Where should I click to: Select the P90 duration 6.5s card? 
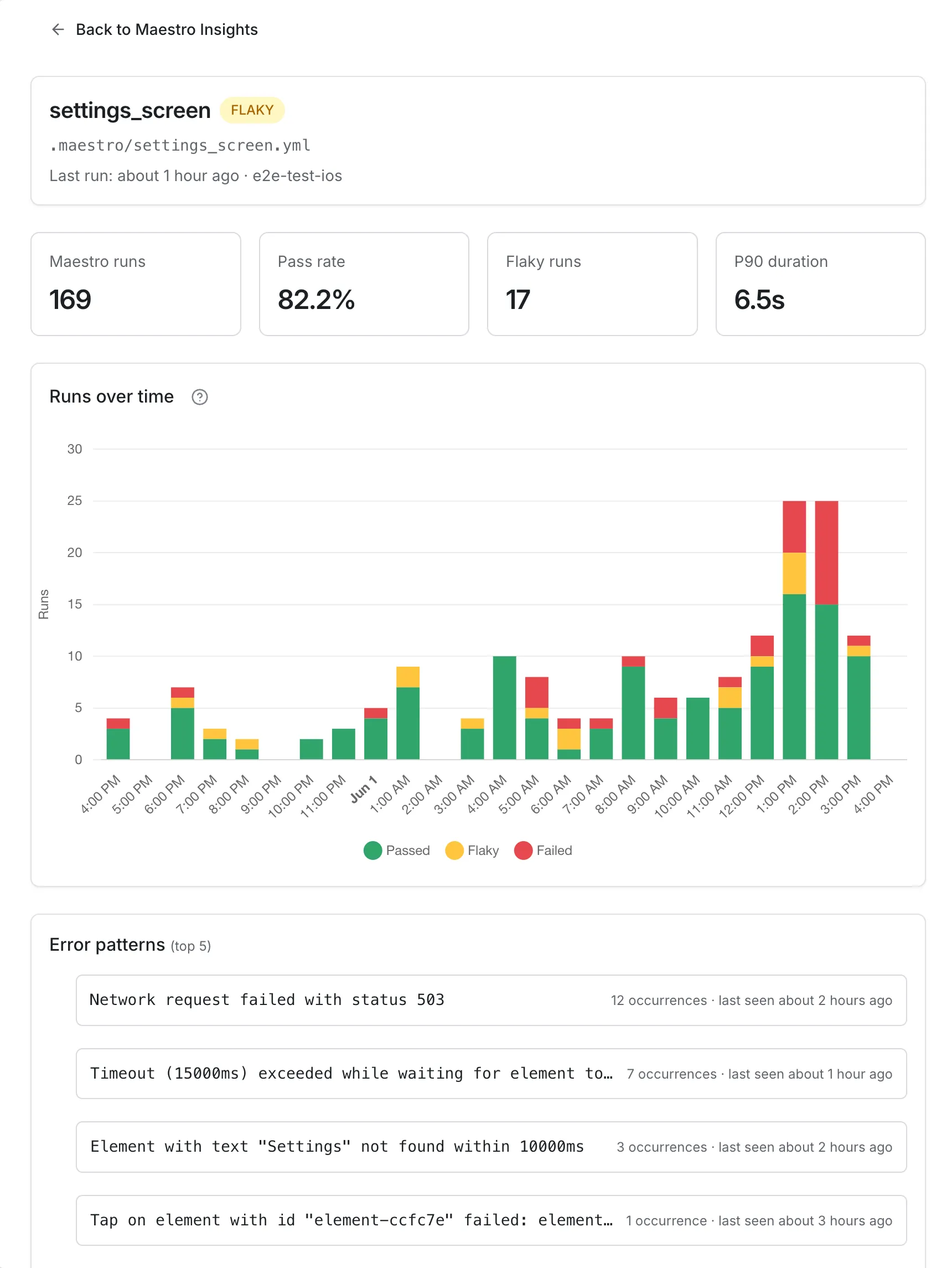coord(820,284)
